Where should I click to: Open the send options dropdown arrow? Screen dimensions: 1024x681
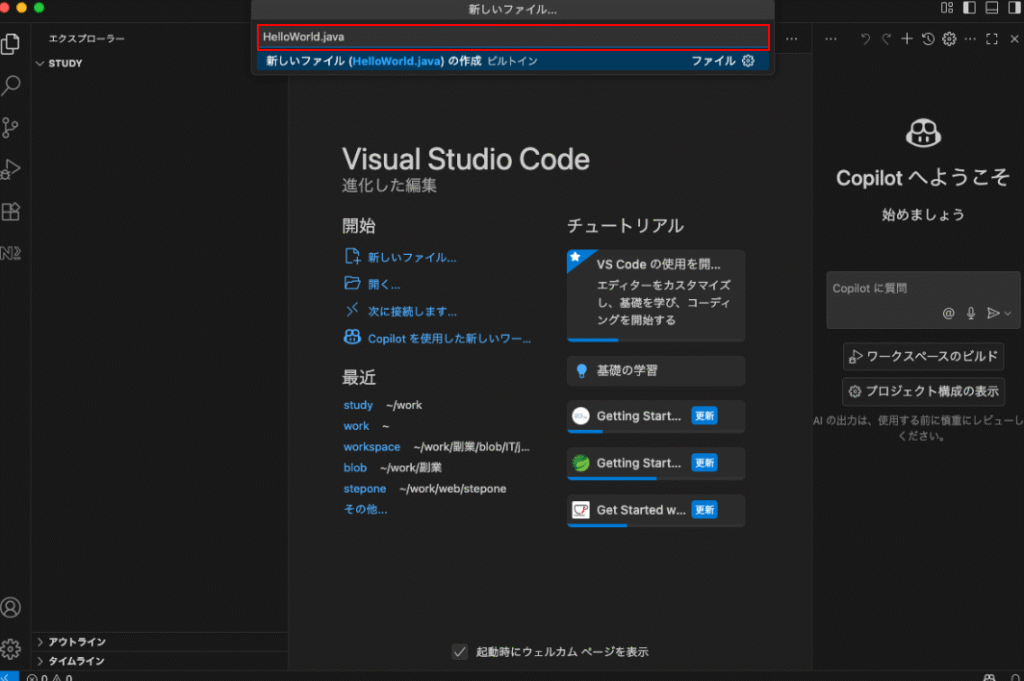[x=1008, y=314]
